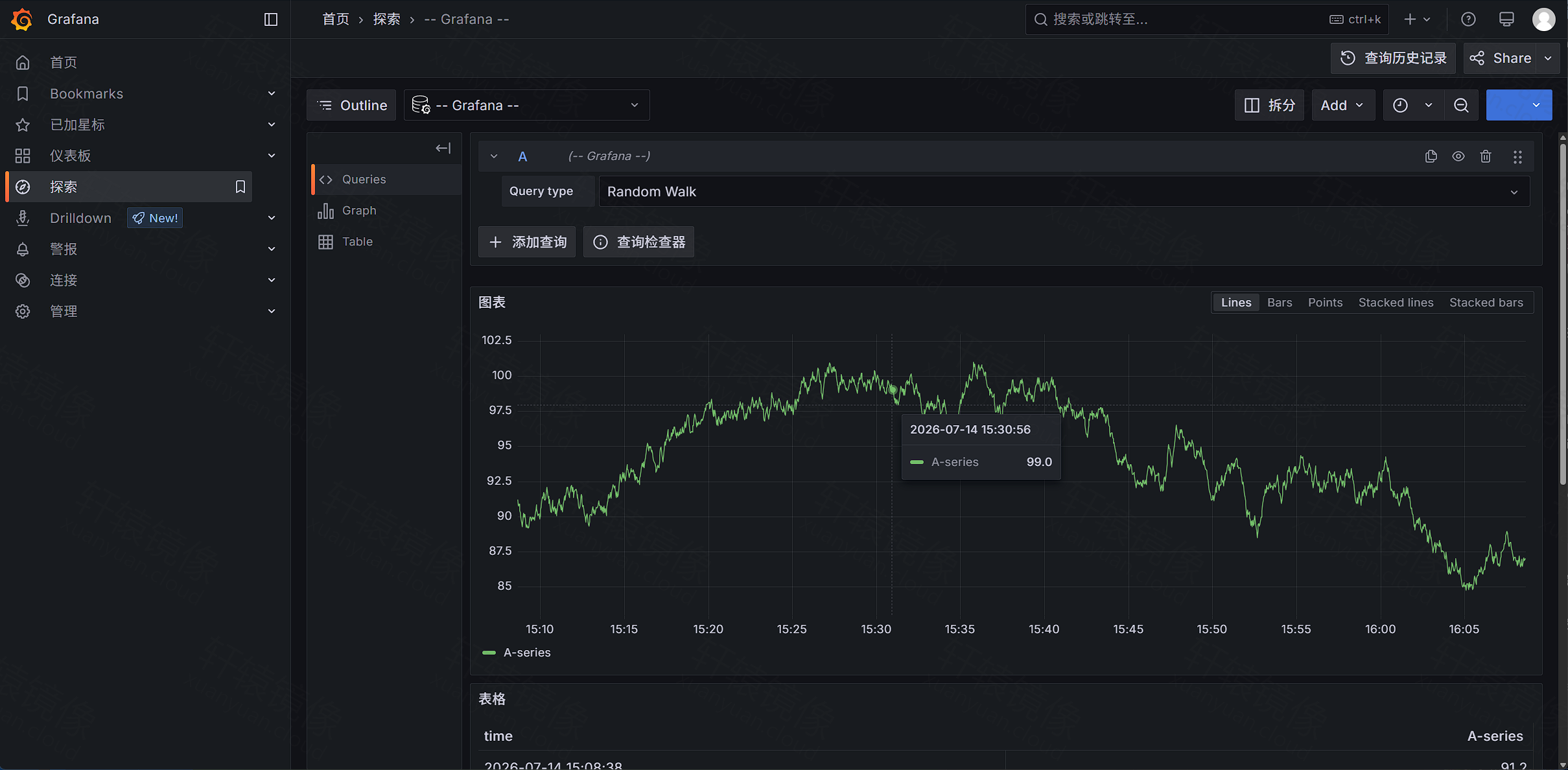Open the news feed monitor icon

1506,19
